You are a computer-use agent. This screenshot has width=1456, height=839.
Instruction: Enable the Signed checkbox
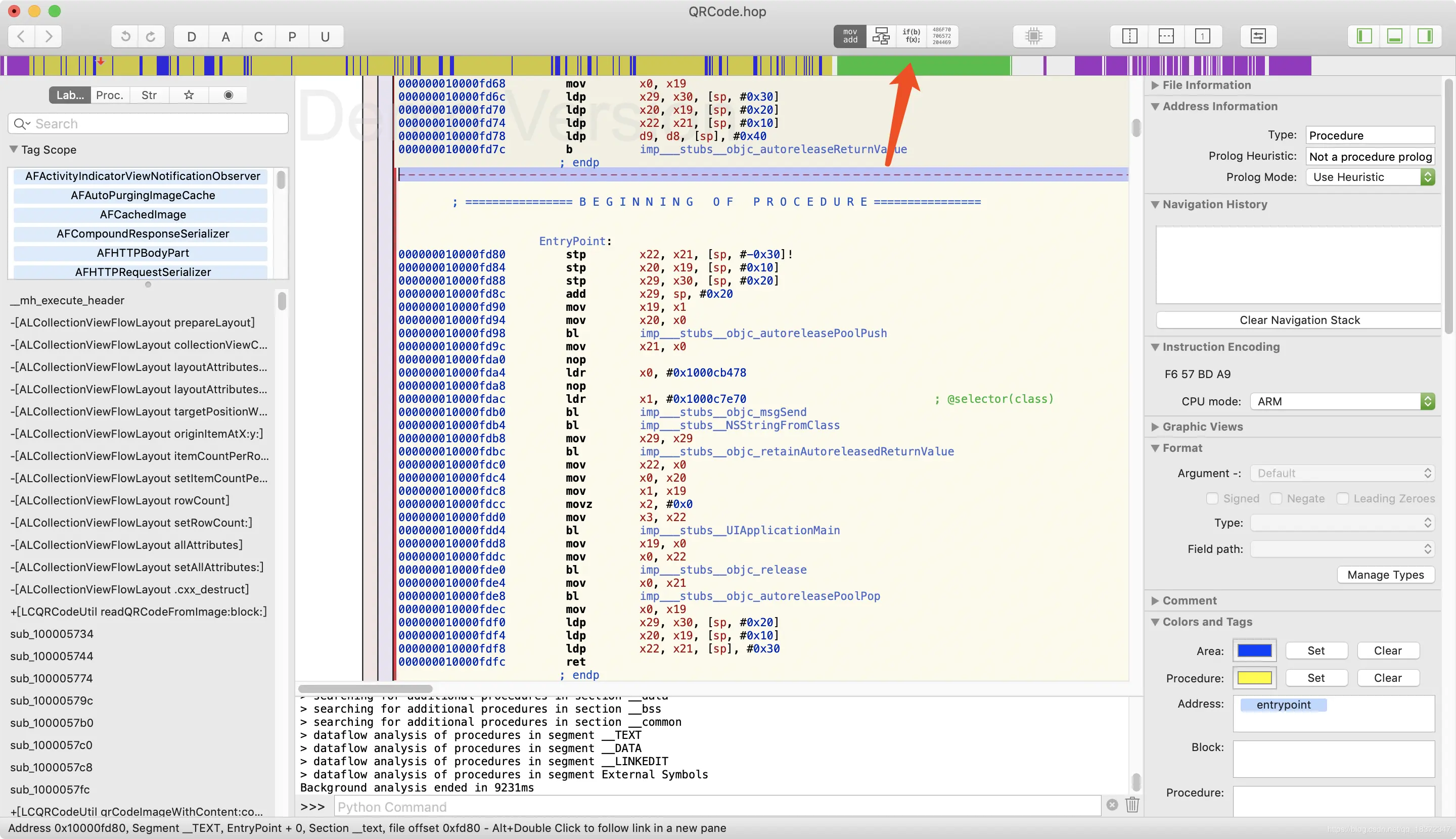1212,498
